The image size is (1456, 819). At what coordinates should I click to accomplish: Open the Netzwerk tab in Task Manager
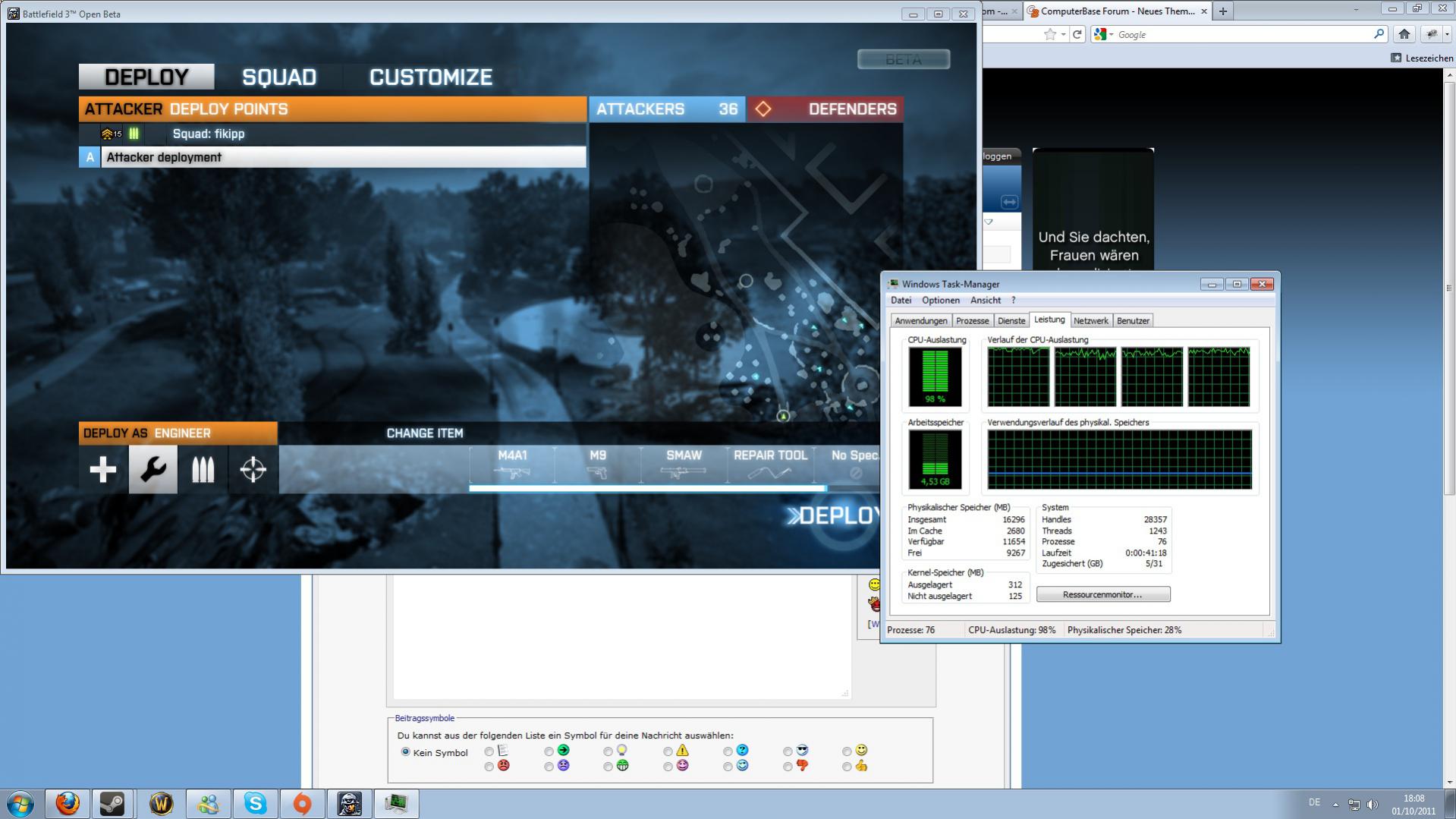tap(1091, 321)
